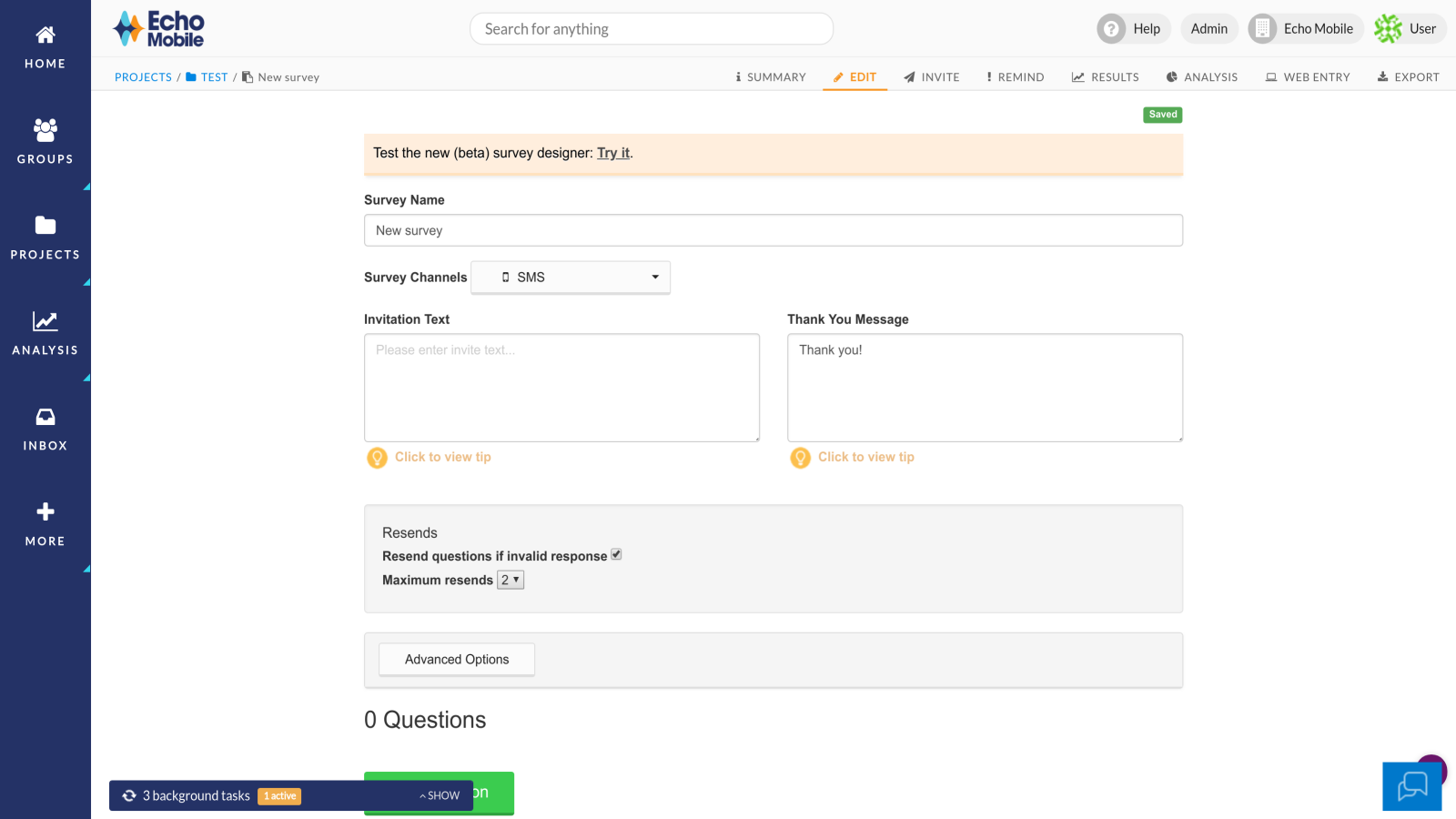Switch to the INVITE tab
1456x819 pixels.
coord(931,76)
